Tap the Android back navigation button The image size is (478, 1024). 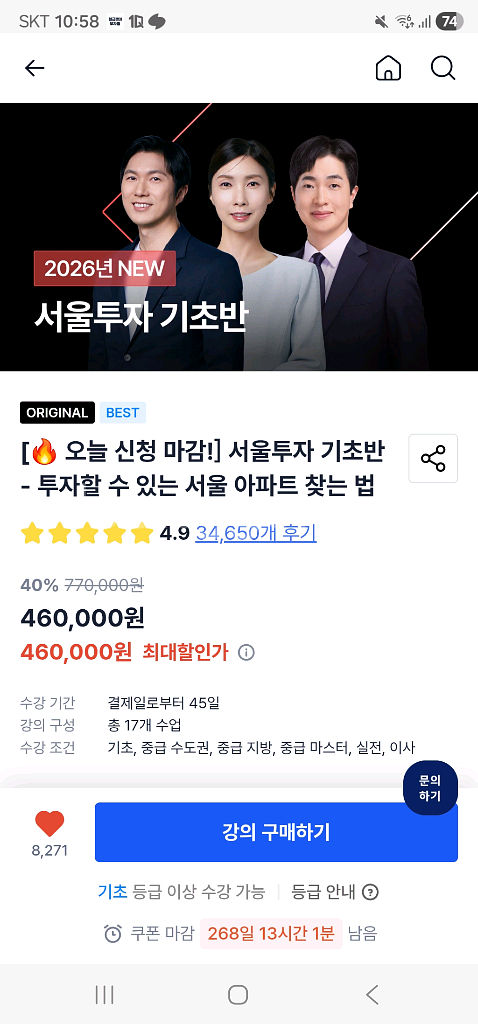(x=372, y=995)
